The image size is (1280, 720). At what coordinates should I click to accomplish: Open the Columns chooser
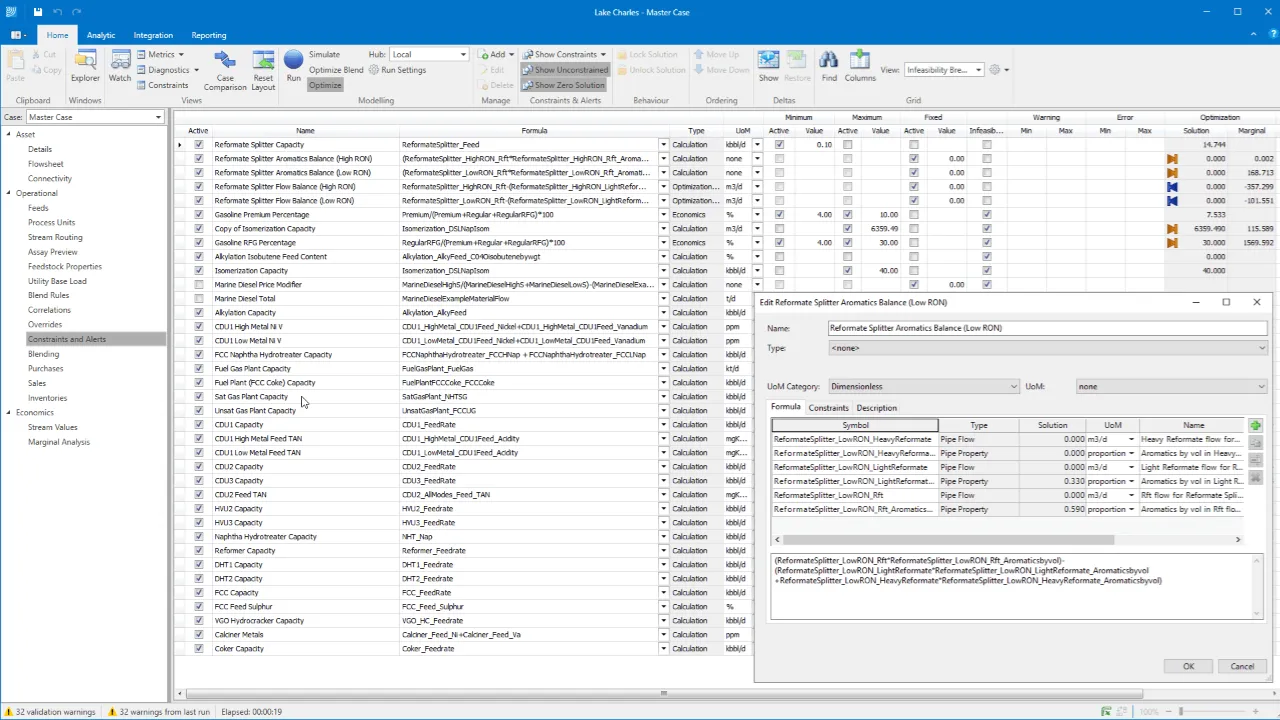(x=860, y=65)
